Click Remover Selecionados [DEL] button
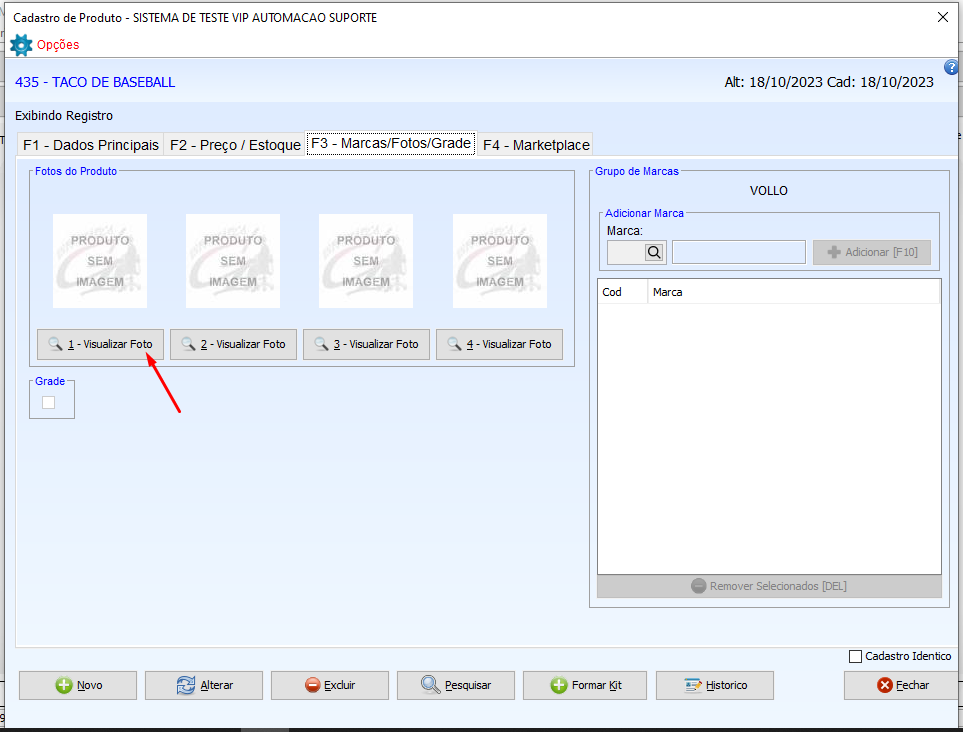This screenshot has width=963, height=732. pos(769,586)
